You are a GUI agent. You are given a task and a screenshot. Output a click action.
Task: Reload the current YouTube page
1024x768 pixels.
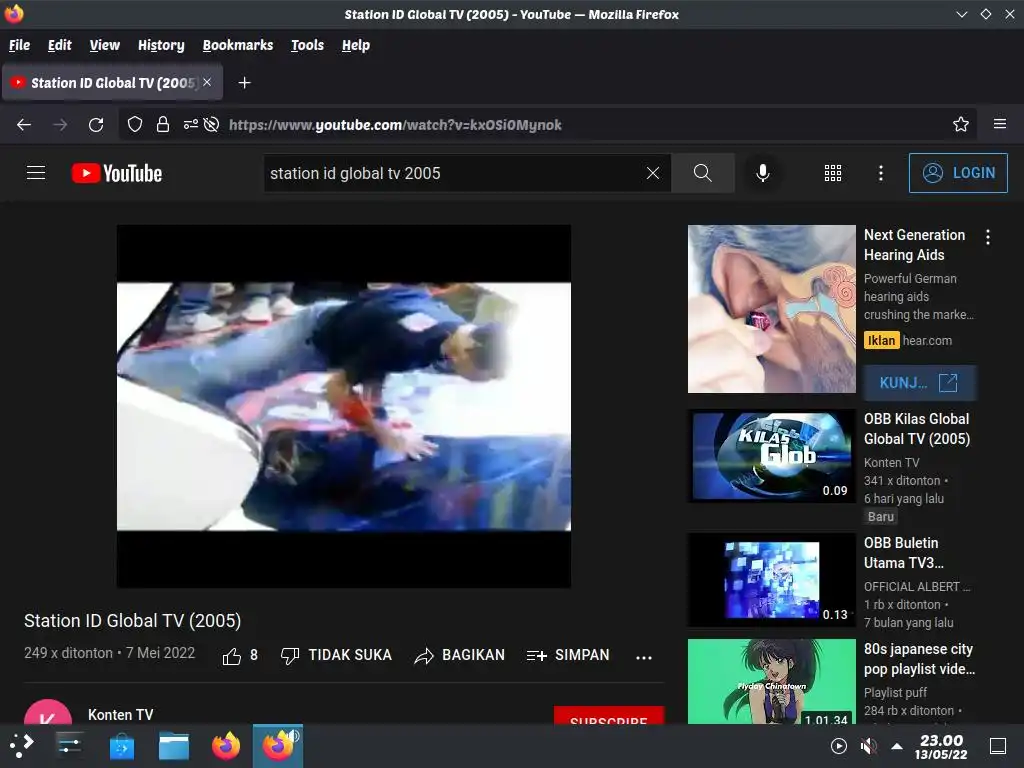pyautogui.click(x=96, y=125)
